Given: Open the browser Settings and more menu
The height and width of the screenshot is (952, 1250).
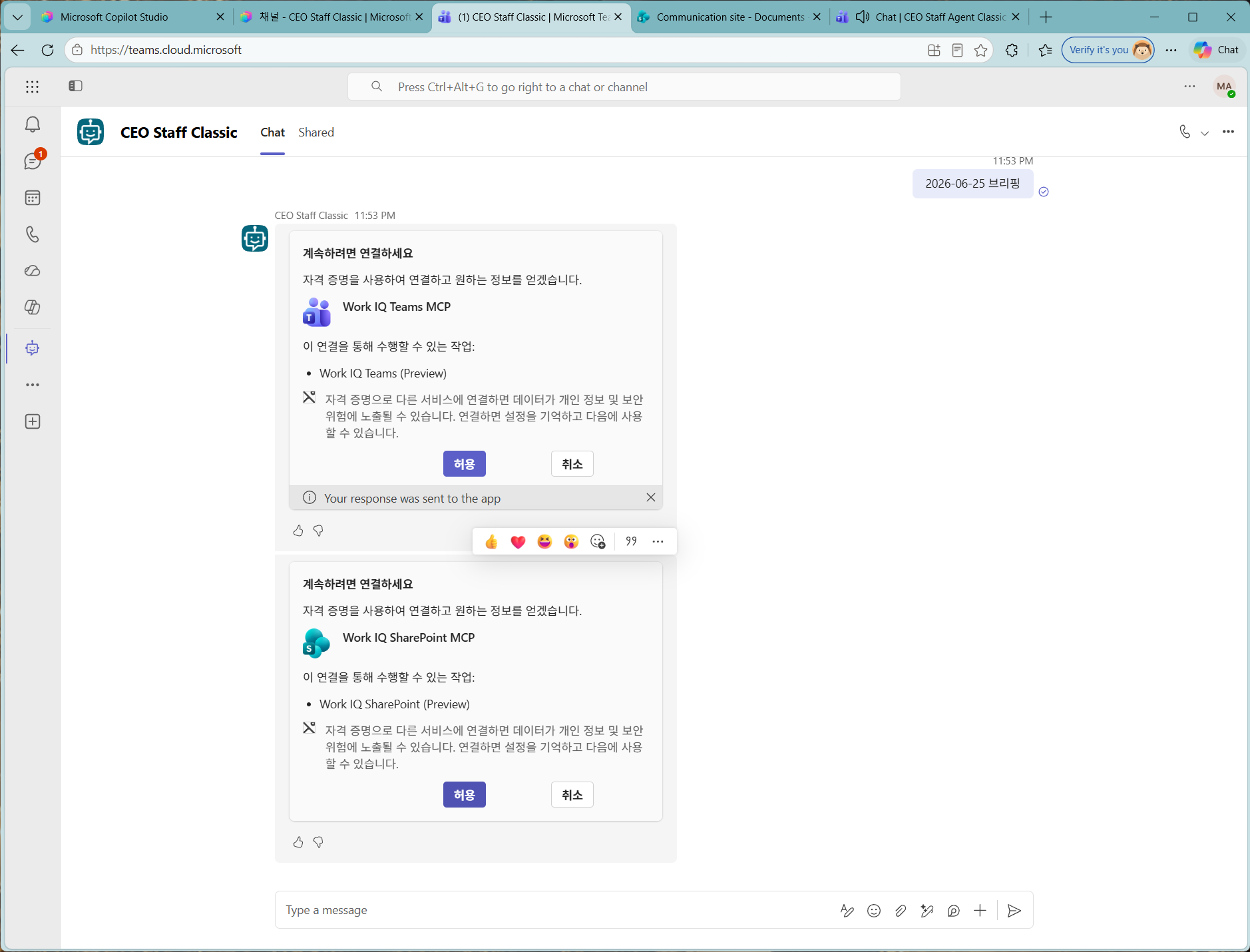Looking at the screenshot, I should [x=1171, y=50].
